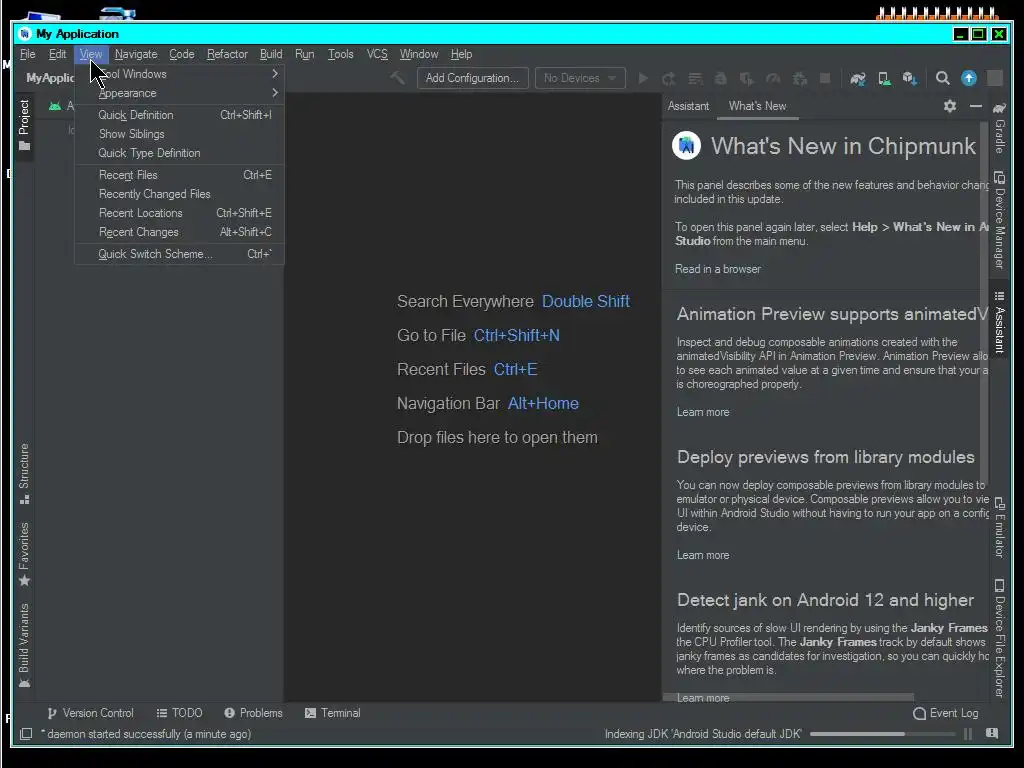The image size is (1024, 768).
Task: Open the Build Variants tool window
Action: coord(24,645)
